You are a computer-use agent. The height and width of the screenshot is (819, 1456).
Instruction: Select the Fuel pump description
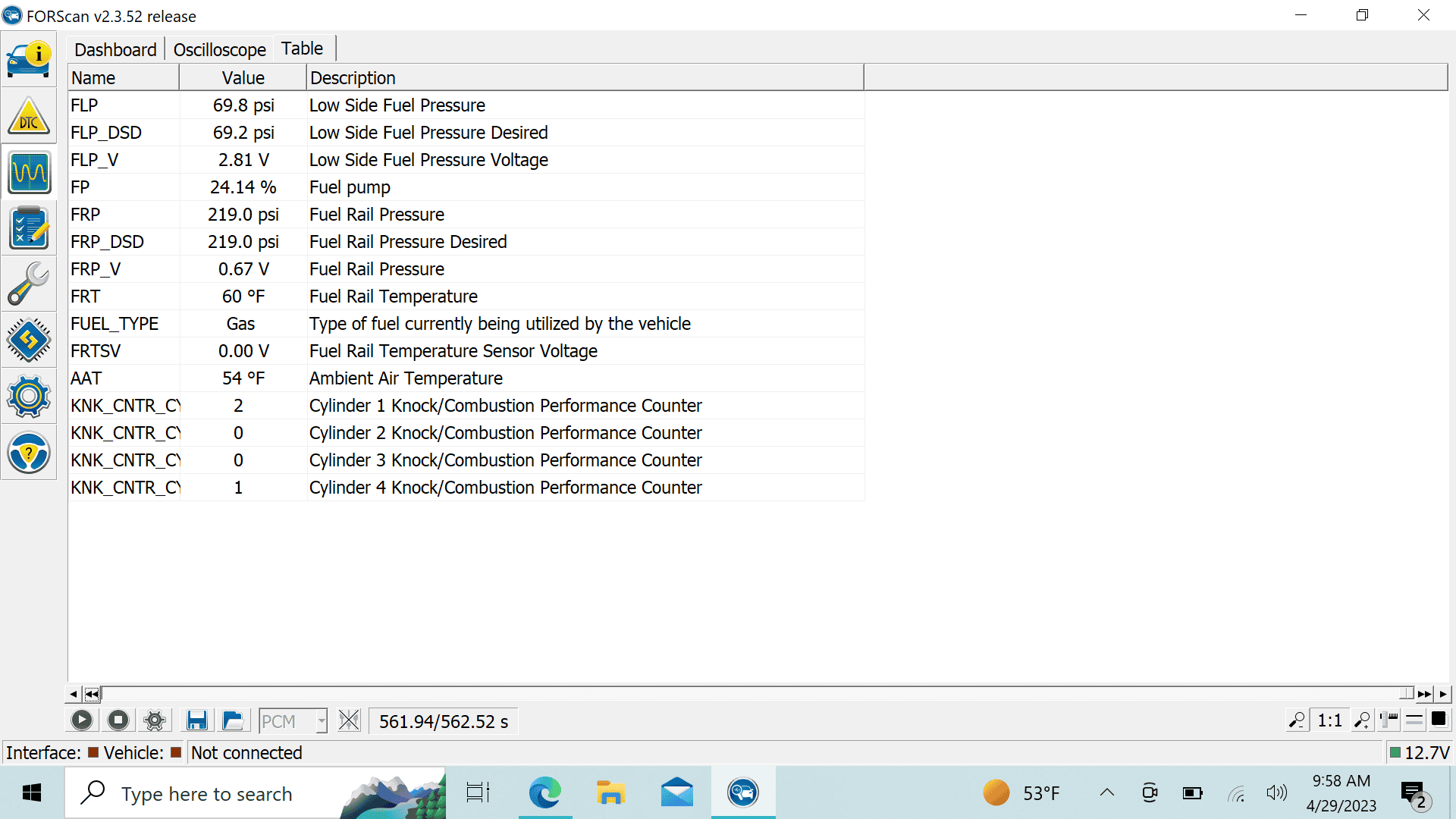point(350,187)
